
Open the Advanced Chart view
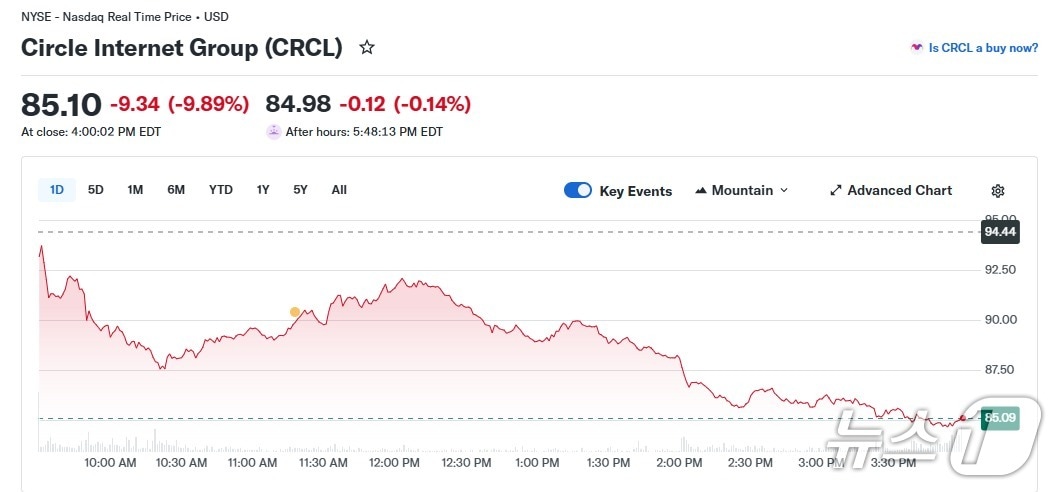pyautogui.click(x=899, y=190)
